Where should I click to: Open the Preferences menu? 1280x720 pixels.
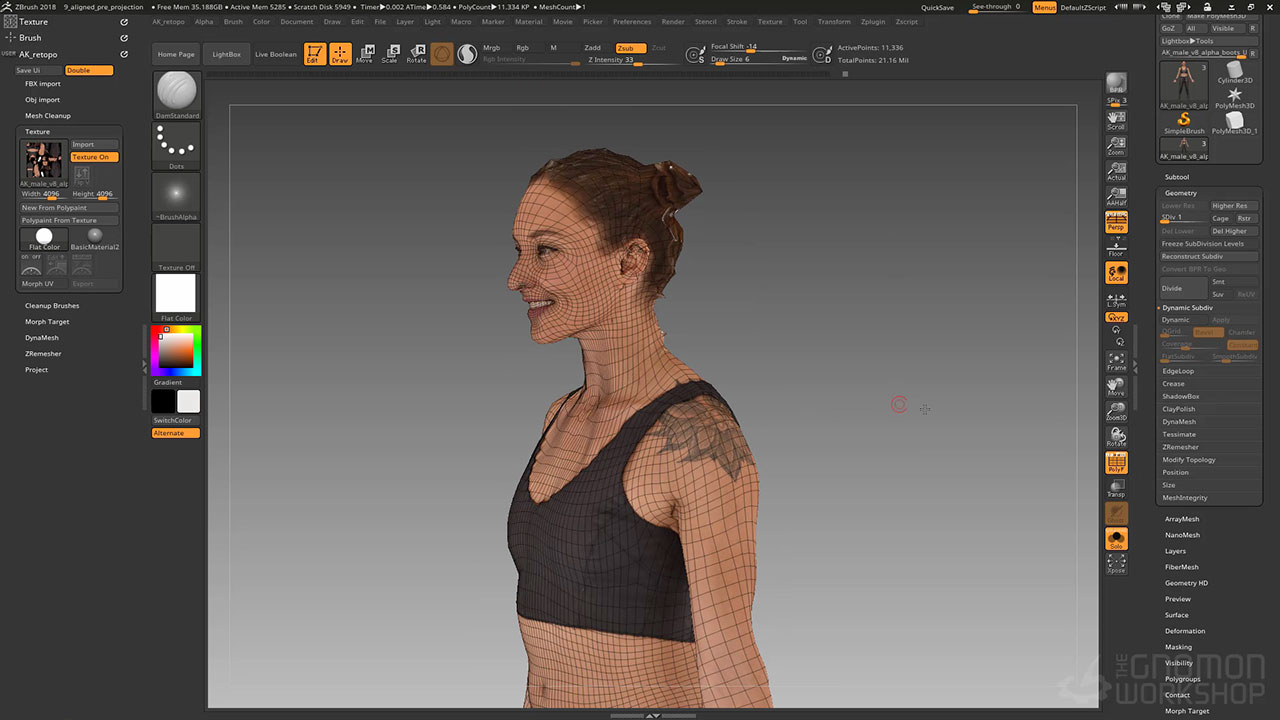coord(631,22)
